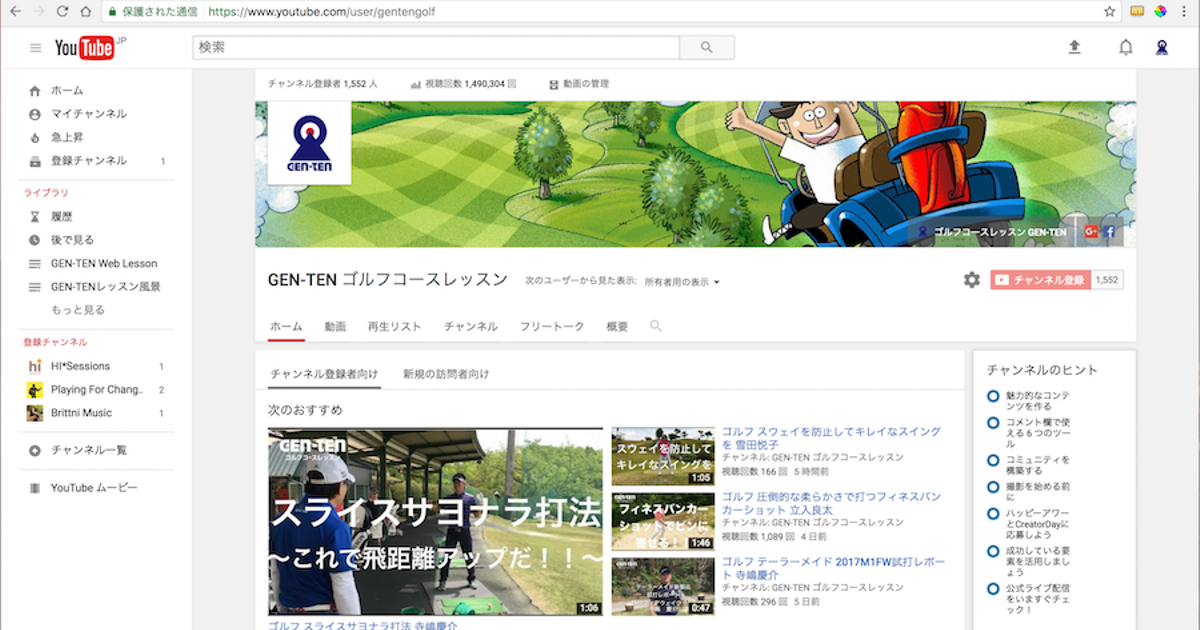Select the 再生リスト tab
The image size is (1200, 630).
click(x=395, y=327)
